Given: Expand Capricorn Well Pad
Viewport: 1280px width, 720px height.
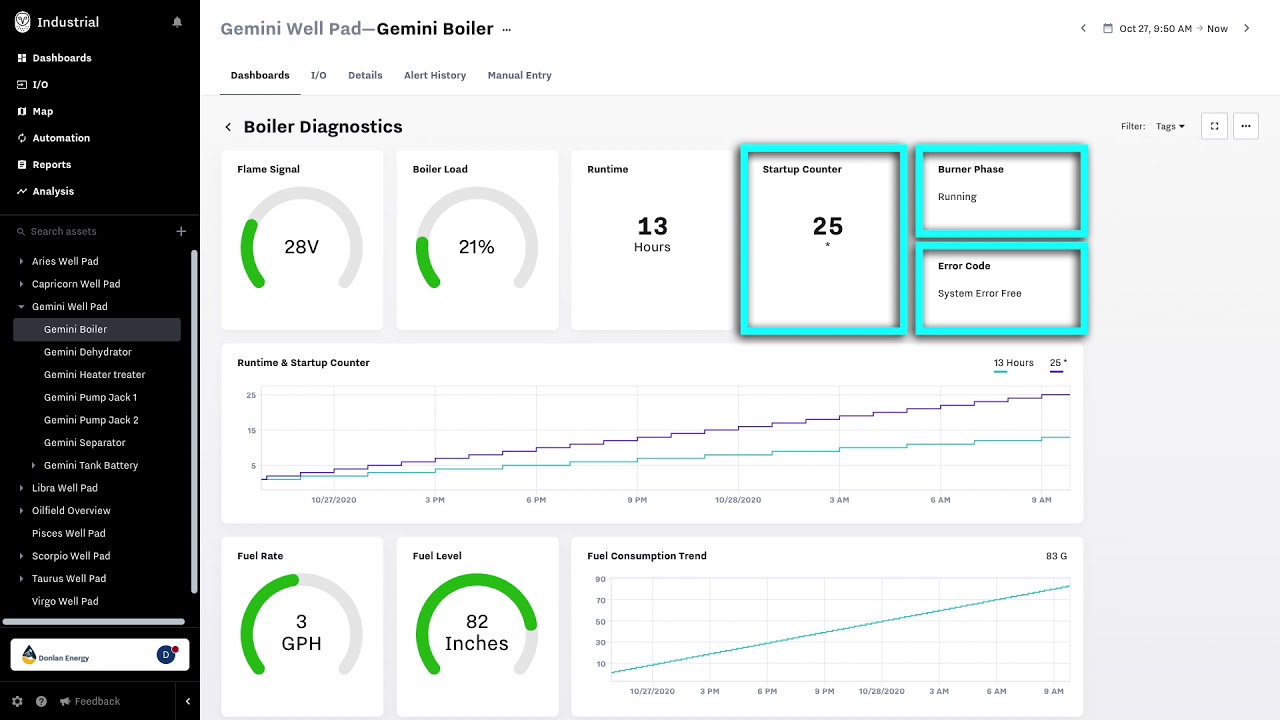Looking at the screenshot, I should point(21,284).
